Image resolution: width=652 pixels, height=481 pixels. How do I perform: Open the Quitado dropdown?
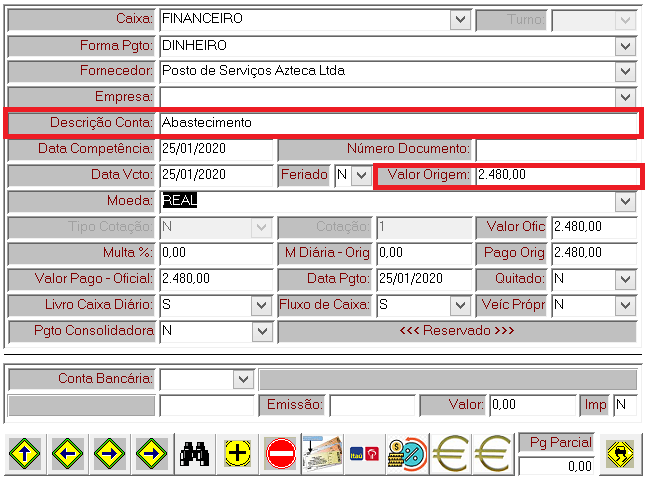point(625,279)
